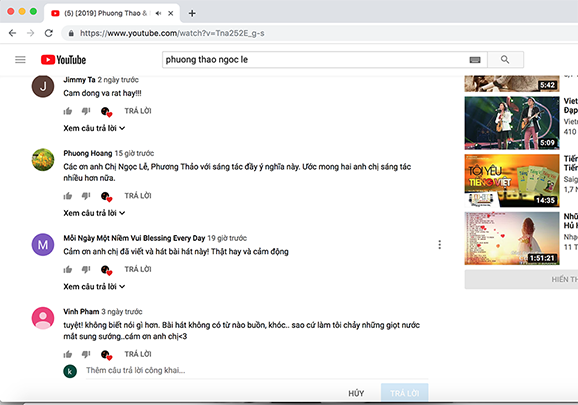Screen dimensions: 578x405
Task: Open the Tôi Yêu Tiếng Việt video thumbnail
Action: [x=512, y=181]
